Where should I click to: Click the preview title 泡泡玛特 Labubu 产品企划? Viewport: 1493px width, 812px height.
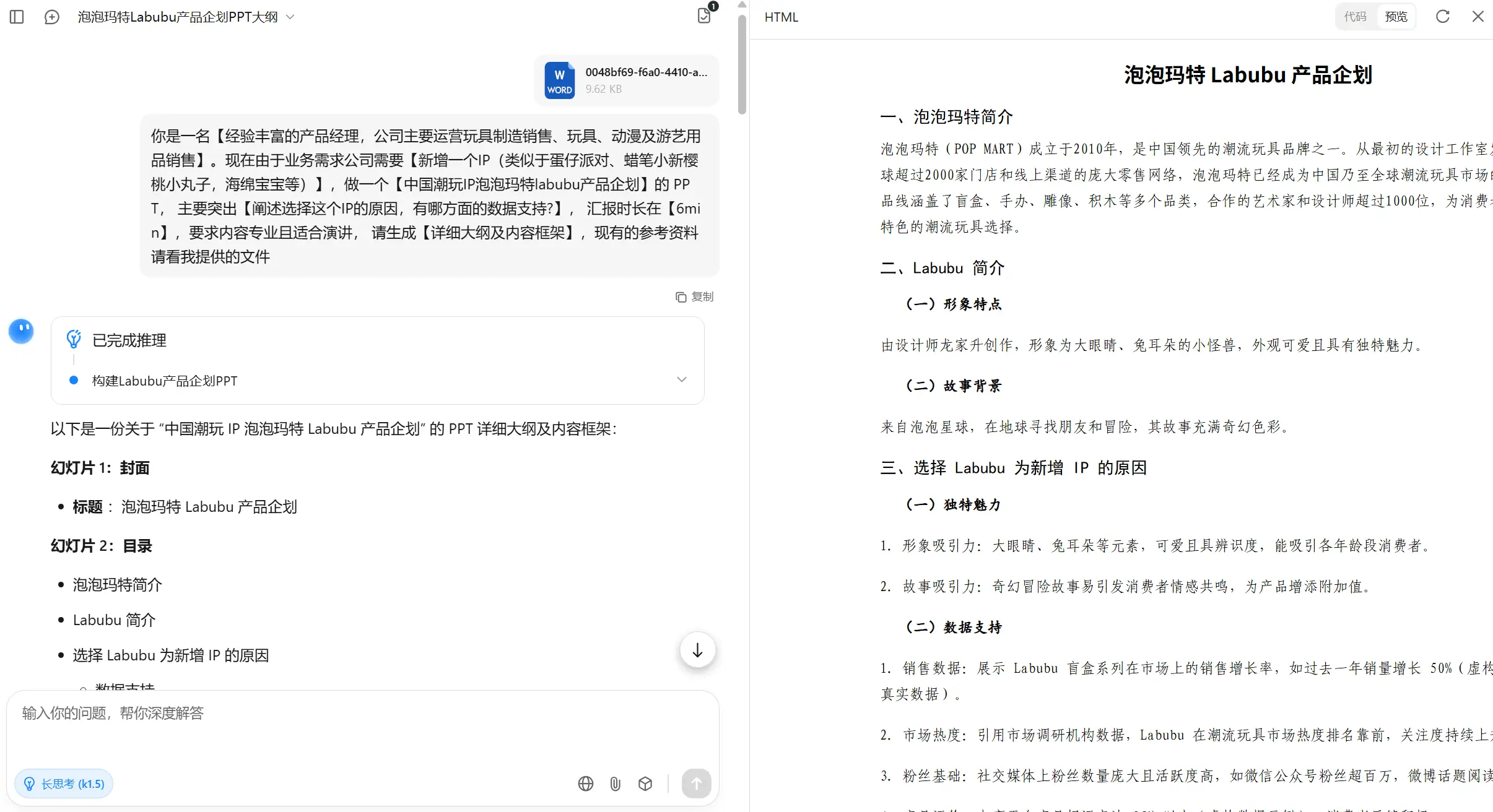pos(1248,75)
